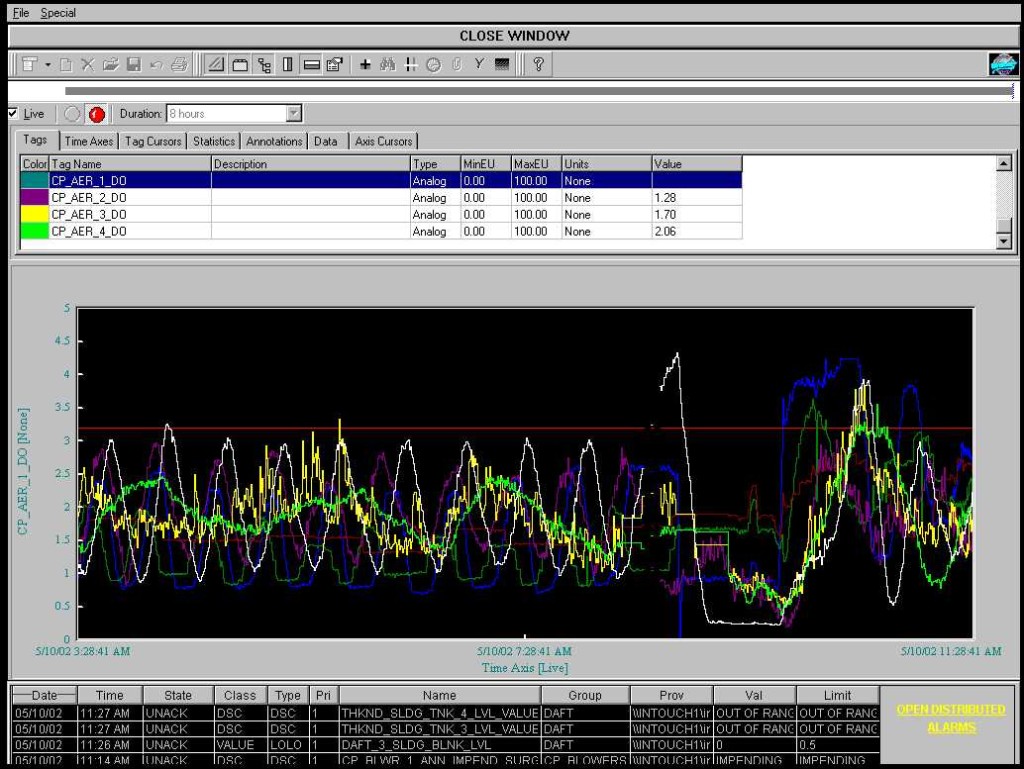The image size is (1024, 769).
Task: Click the tag list scroll down arrow
Action: pos(1004,241)
